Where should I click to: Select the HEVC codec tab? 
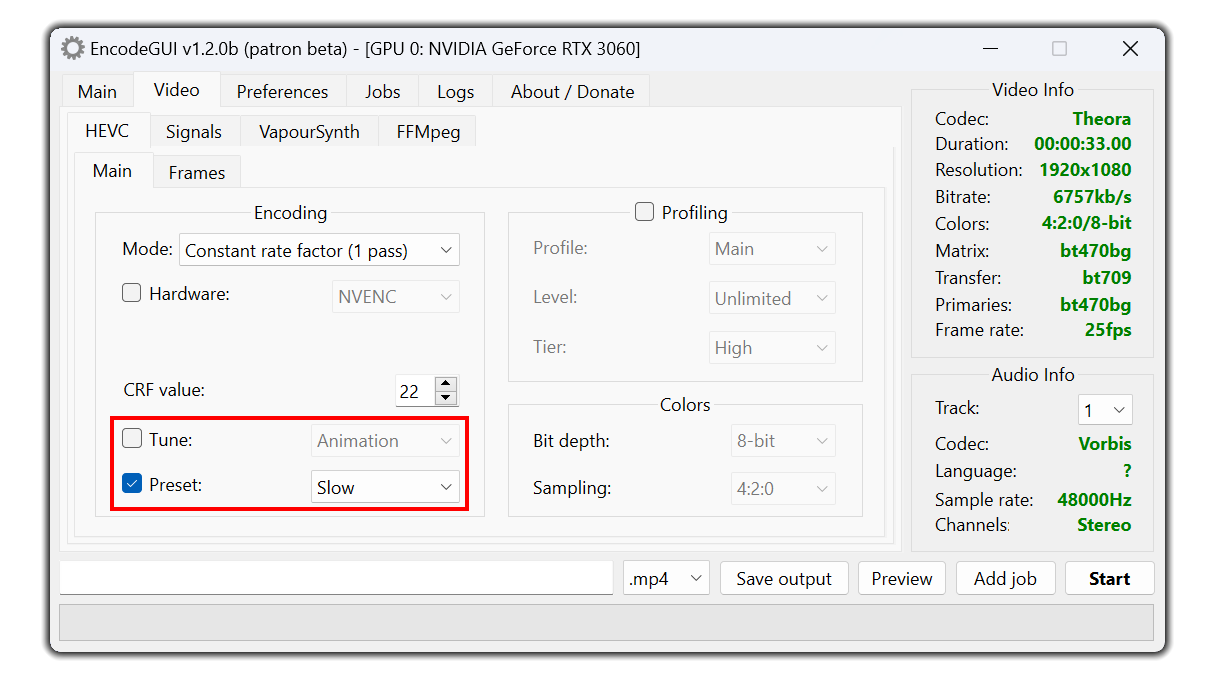107,131
